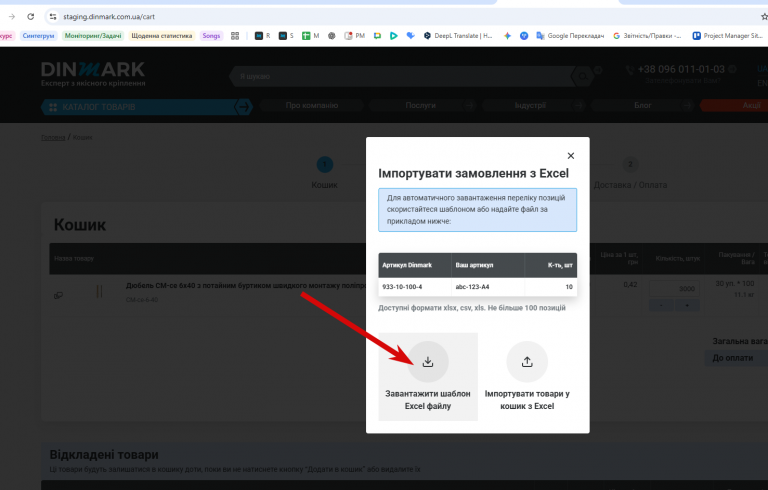768x490 pixels.
Task: Decrease quantity with the minus button
Action: [661, 305]
